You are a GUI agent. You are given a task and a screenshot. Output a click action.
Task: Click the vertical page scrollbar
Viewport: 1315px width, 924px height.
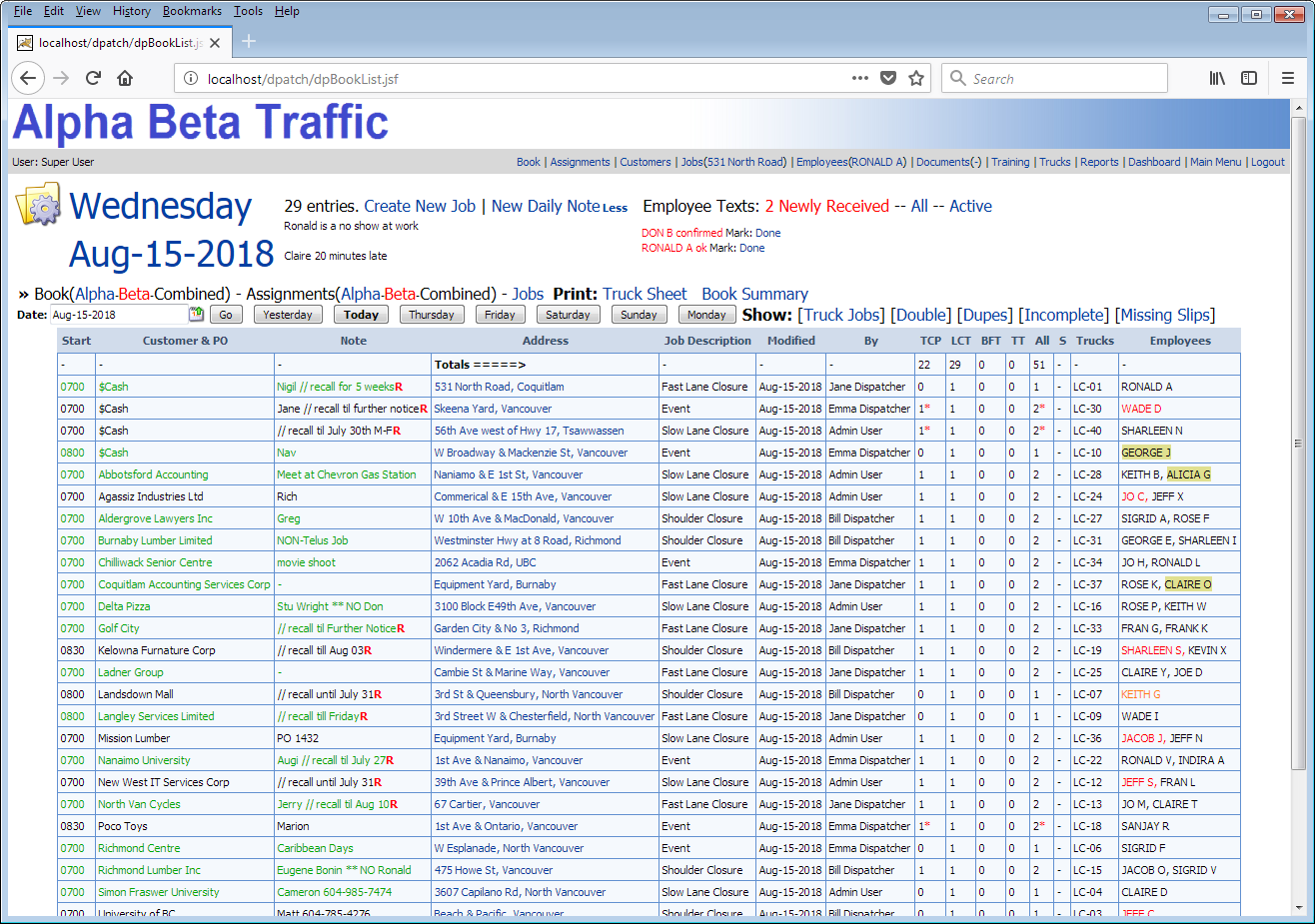(1298, 440)
